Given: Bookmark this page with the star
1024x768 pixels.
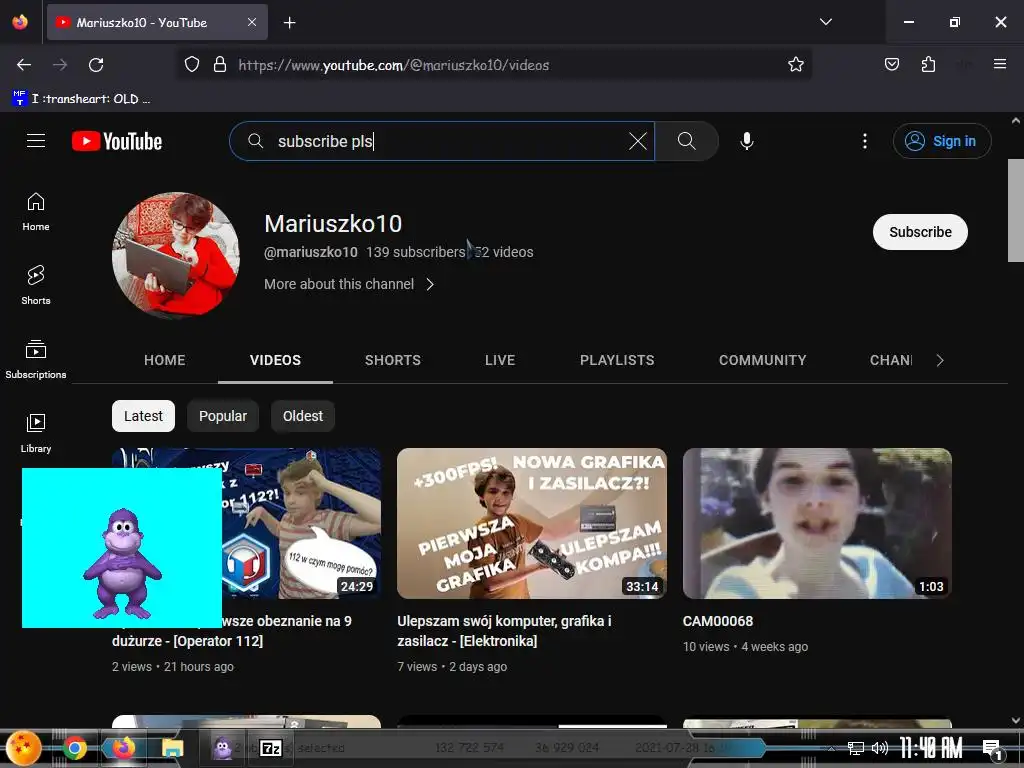Looking at the screenshot, I should click(x=795, y=65).
